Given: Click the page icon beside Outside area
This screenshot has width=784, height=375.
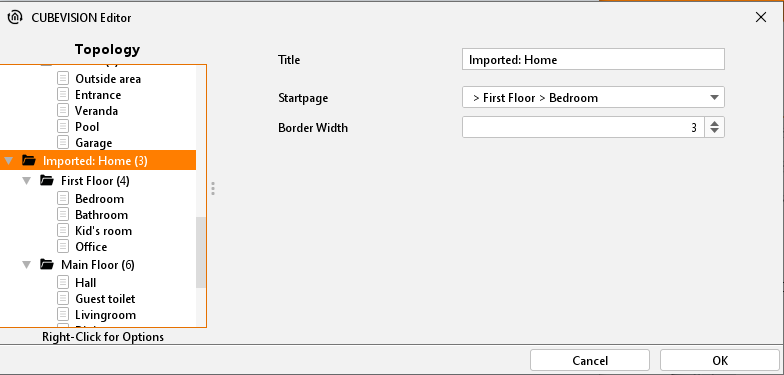Looking at the screenshot, I should (63, 78).
